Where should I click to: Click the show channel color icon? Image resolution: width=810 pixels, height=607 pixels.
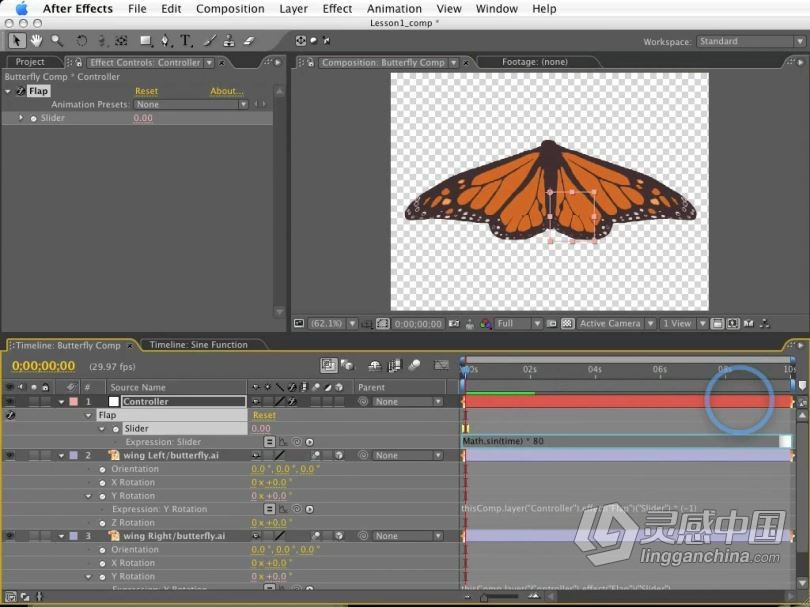485,324
